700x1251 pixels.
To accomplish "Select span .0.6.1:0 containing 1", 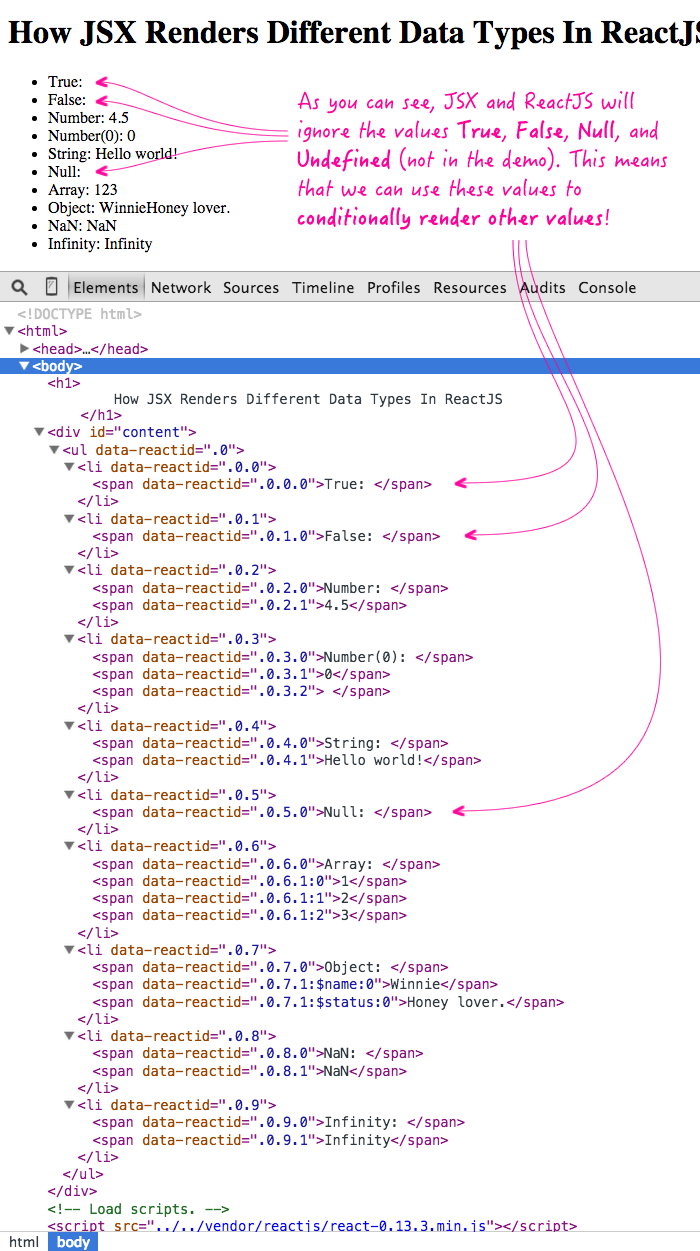I will (249, 881).
